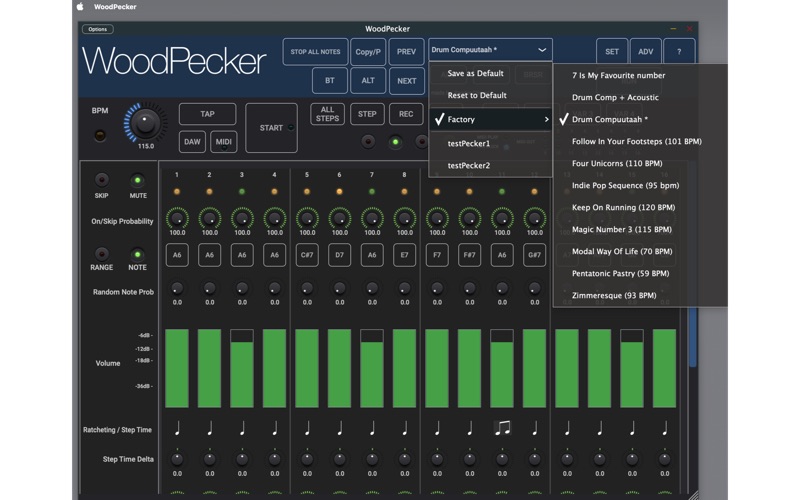Select testPecker2 preset
This screenshot has width=800, height=500.
tap(490, 165)
